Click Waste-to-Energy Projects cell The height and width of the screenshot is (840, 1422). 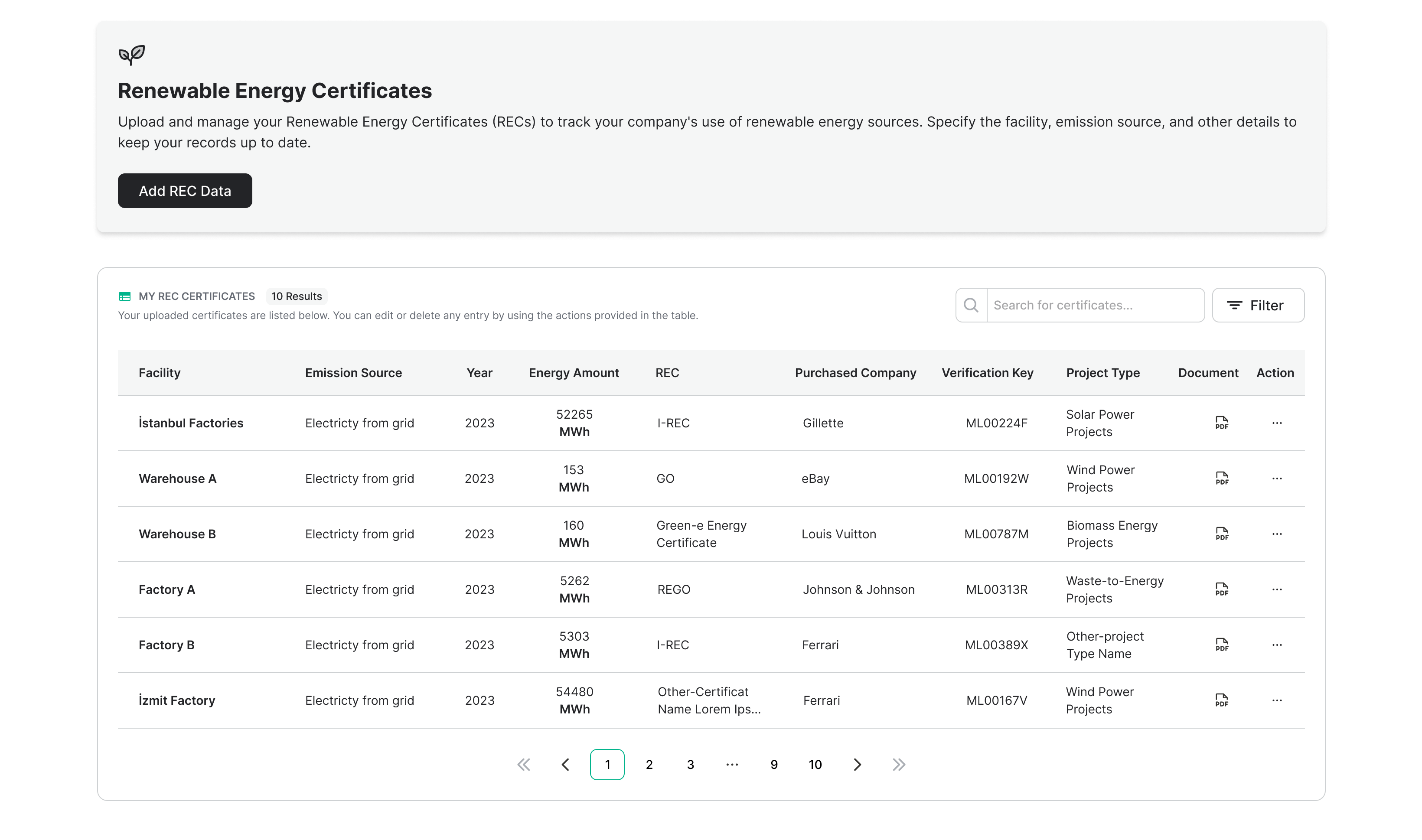(x=1115, y=589)
